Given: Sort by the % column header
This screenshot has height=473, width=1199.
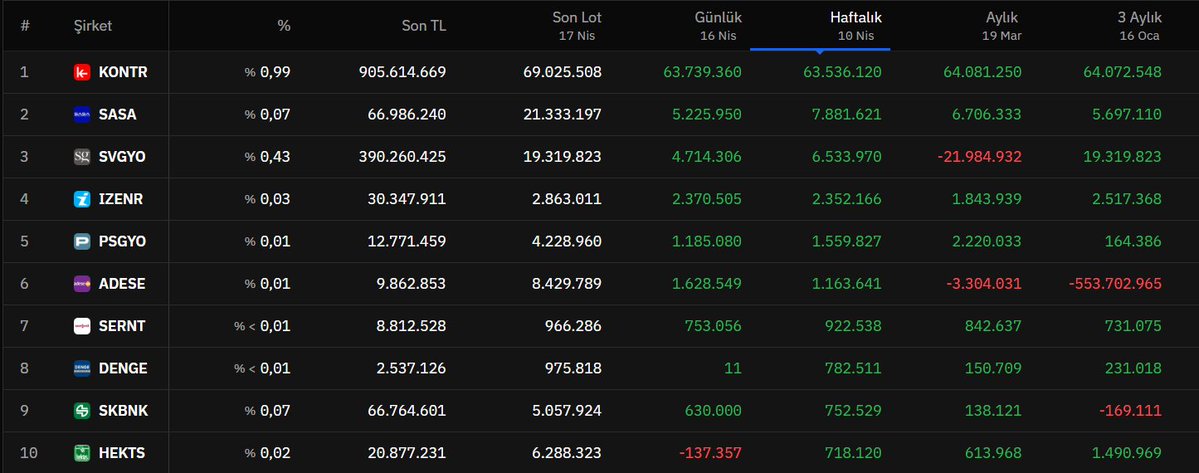Looking at the screenshot, I should (x=284, y=26).
